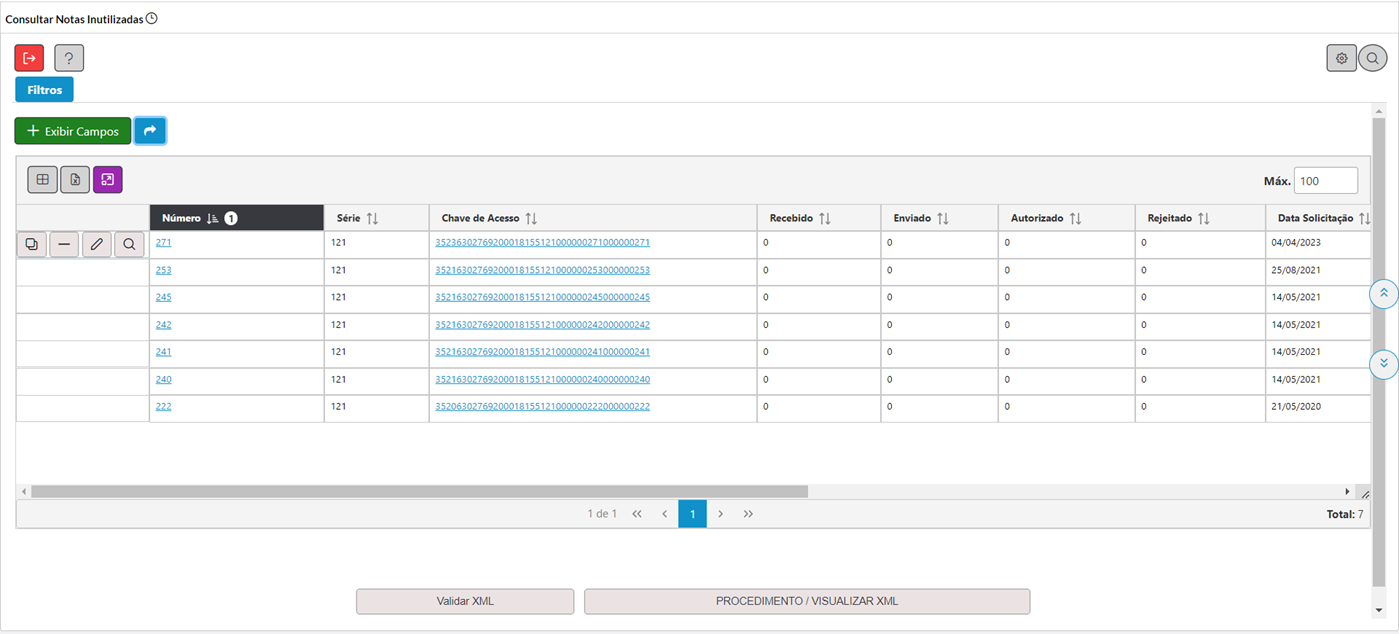Open the Filtros tab

44,90
